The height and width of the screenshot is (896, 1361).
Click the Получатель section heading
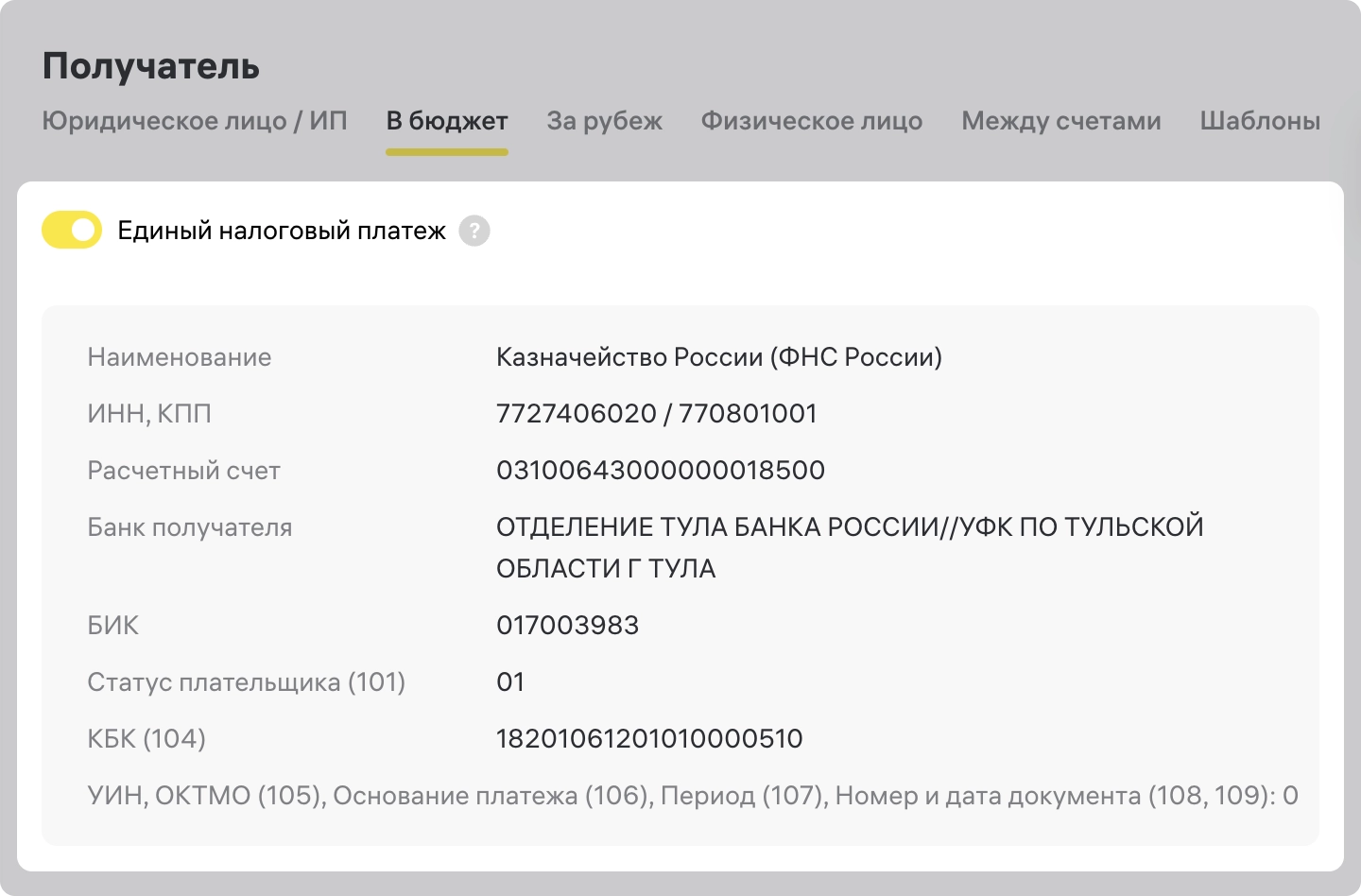(x=151, y=66)
